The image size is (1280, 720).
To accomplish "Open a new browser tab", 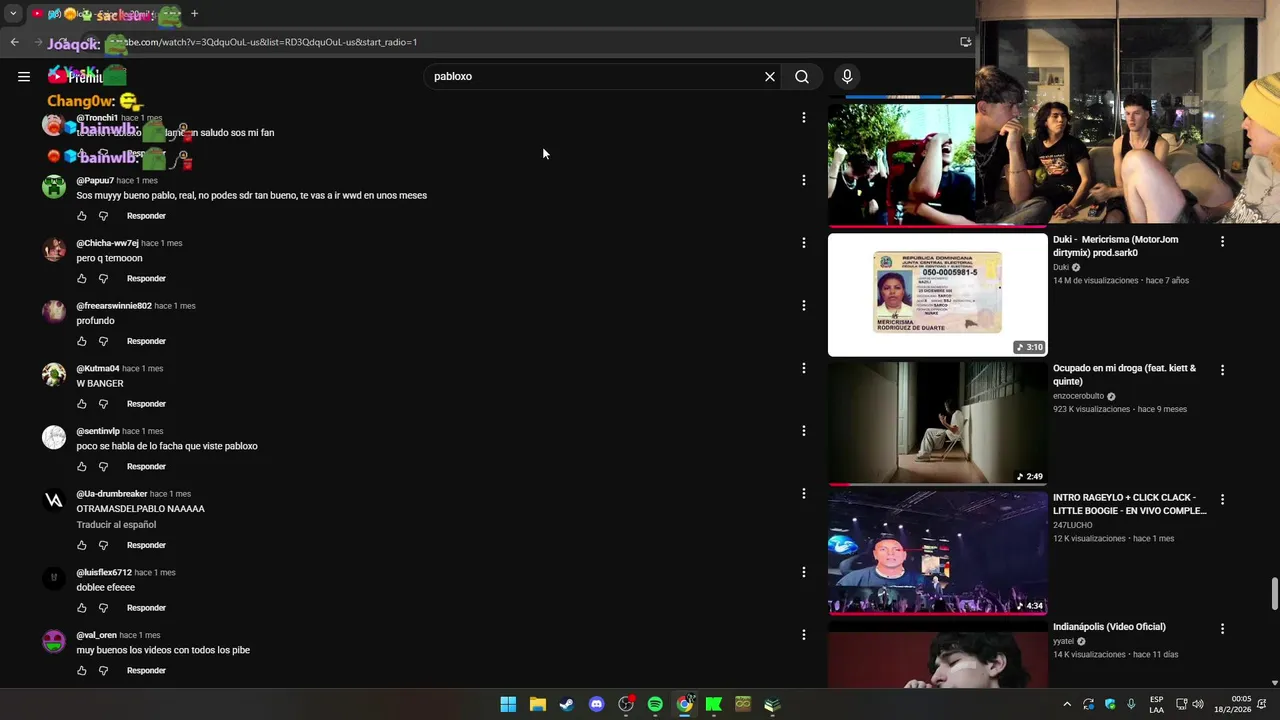I will [194, 14].
